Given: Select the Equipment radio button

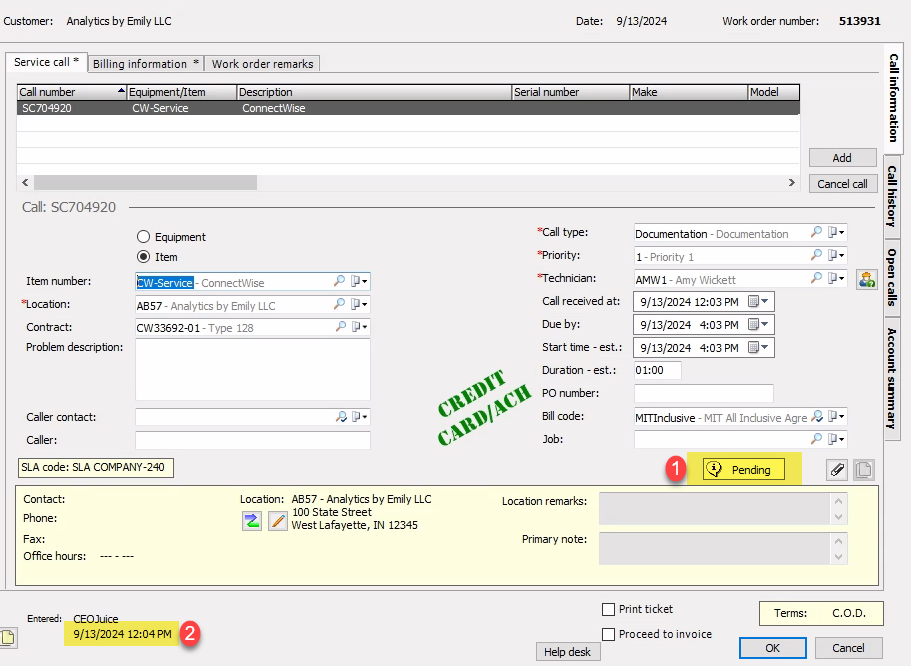Looking at the screenshot, I should (x=144, y=237).
